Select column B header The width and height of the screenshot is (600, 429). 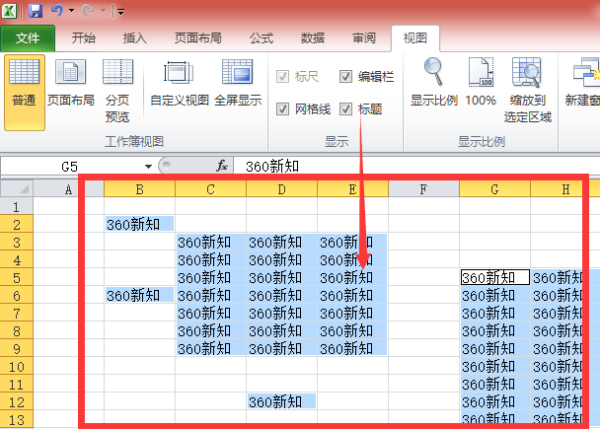pyautogui.click(x=139, y=189)
